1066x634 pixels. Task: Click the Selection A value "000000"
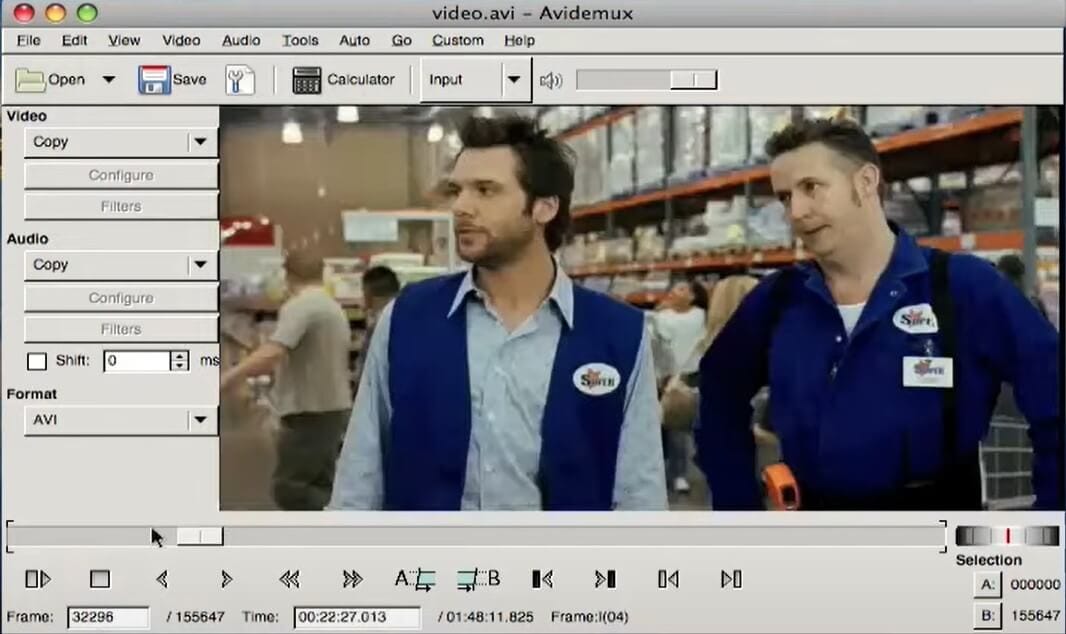(x=1035, y=584)
